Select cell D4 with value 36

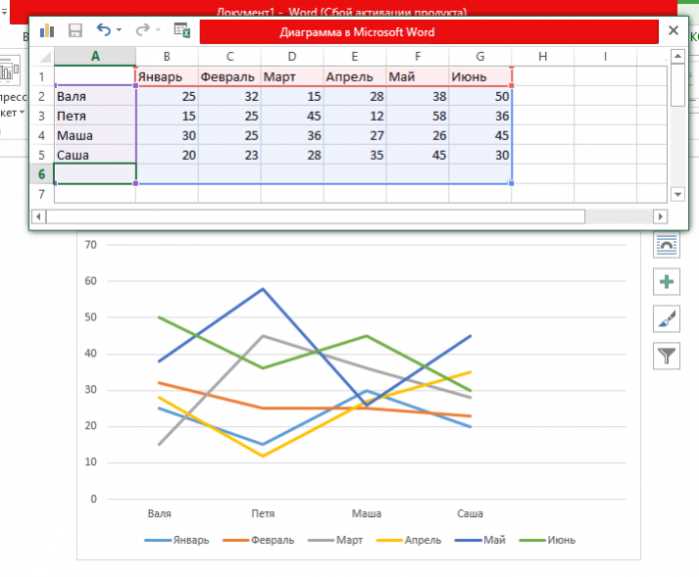pos(292,136)
